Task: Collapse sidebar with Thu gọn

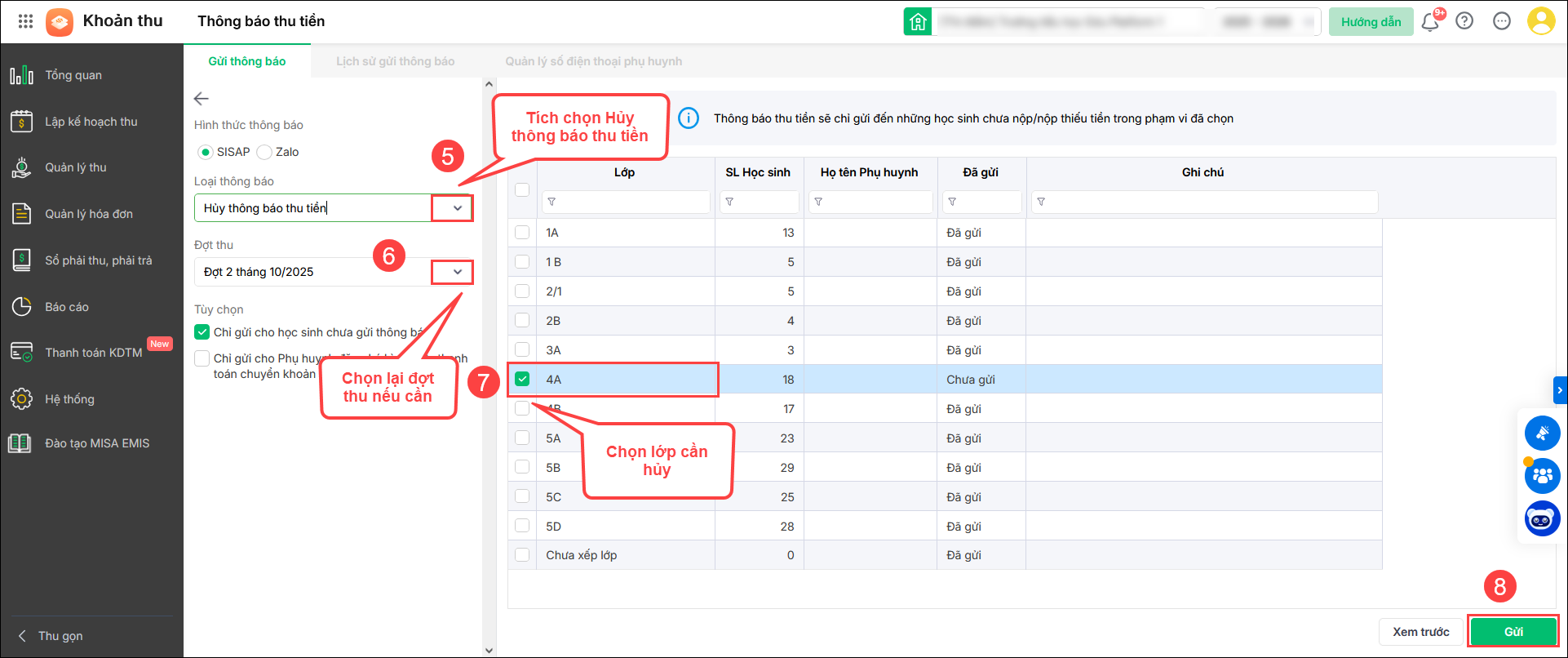Action: click(x=51, y=636)
